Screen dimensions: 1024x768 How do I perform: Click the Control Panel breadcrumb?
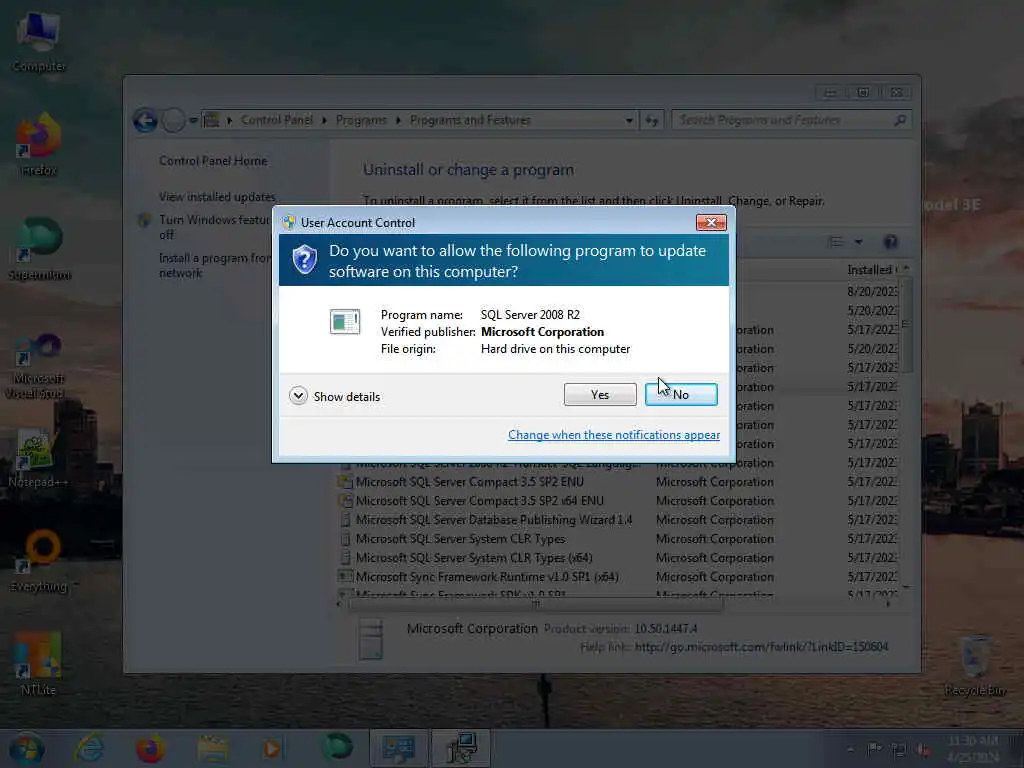pyautogui.click(x=276, y=120)
